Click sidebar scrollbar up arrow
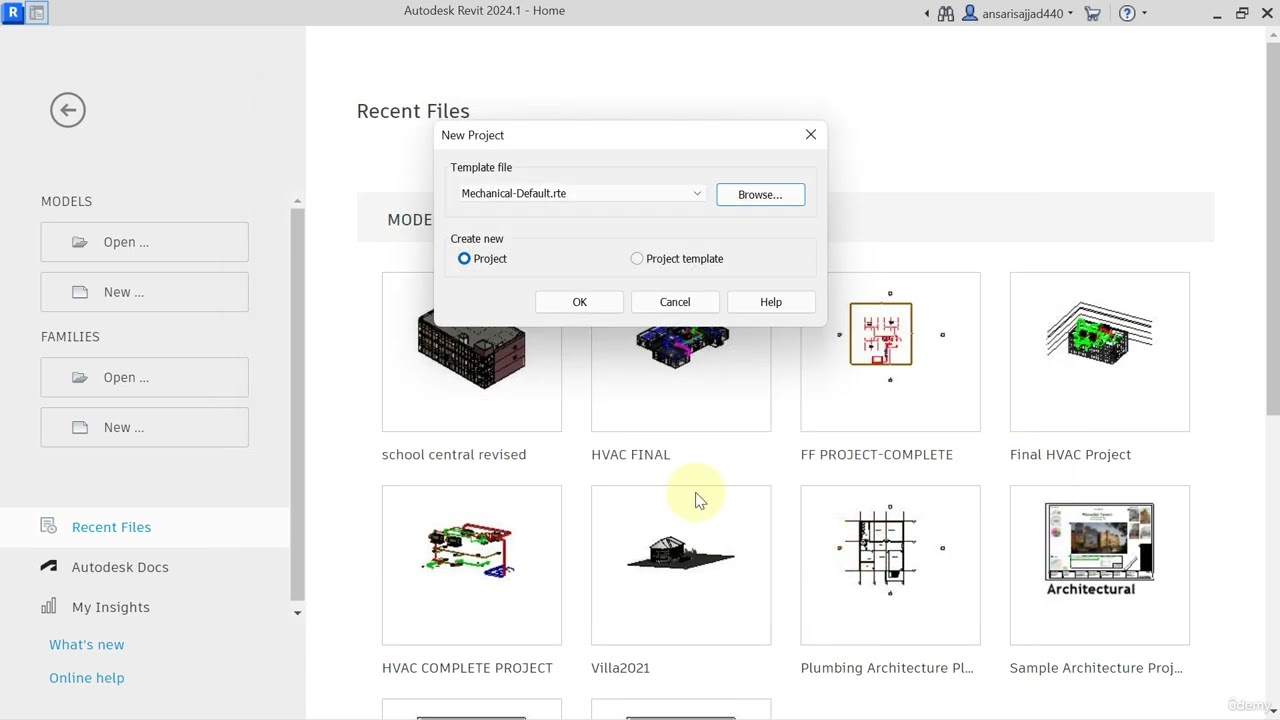Image resolution: width=1280 pixels, height=720 pixels. pos(297,202)
